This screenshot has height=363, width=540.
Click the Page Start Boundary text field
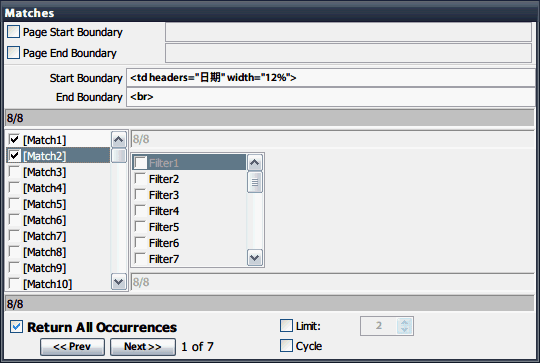click(x=349, y=32)
